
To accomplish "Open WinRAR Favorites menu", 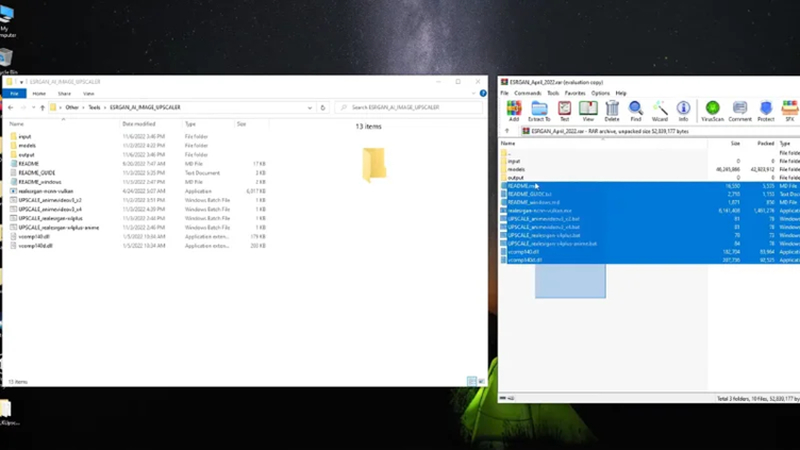I will pyautogui.click(x=575, y=93).
